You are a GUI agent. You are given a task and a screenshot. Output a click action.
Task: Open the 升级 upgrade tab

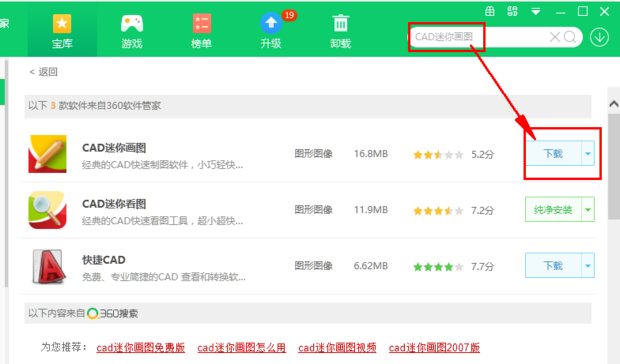coord(271,31)
